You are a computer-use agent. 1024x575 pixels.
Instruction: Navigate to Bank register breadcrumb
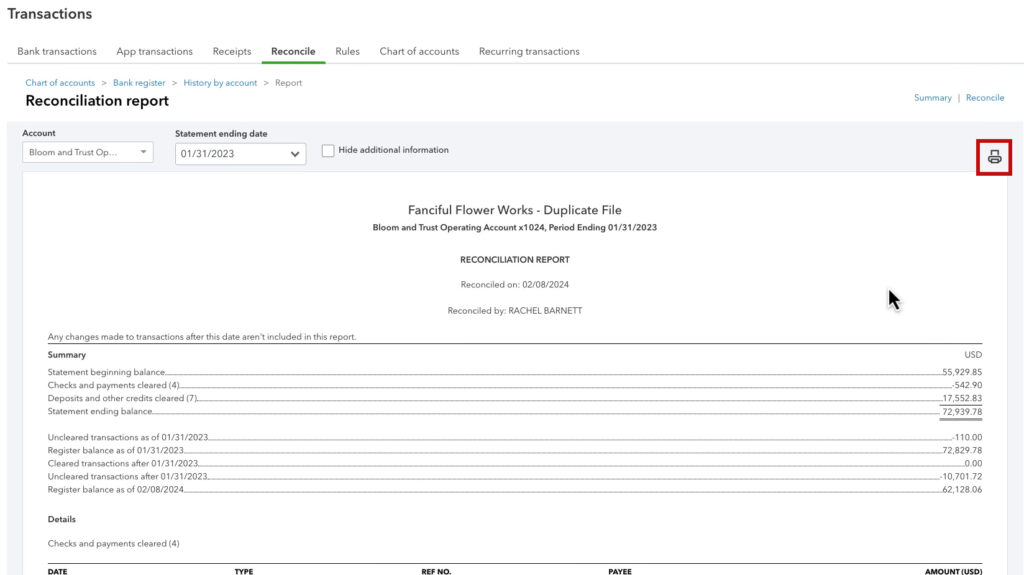pos(139,83)
